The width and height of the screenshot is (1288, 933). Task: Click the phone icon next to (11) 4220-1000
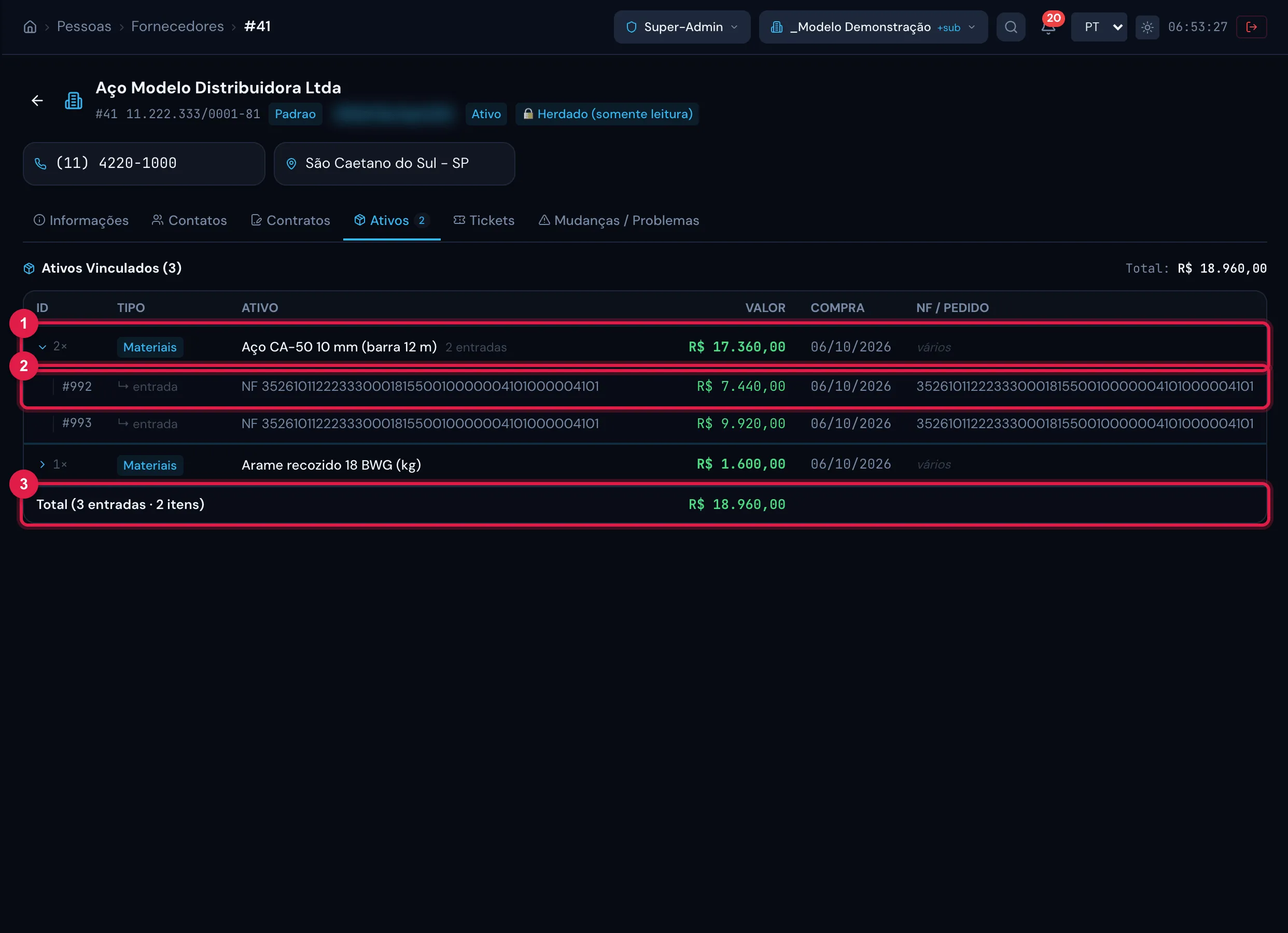pos(40,164)
